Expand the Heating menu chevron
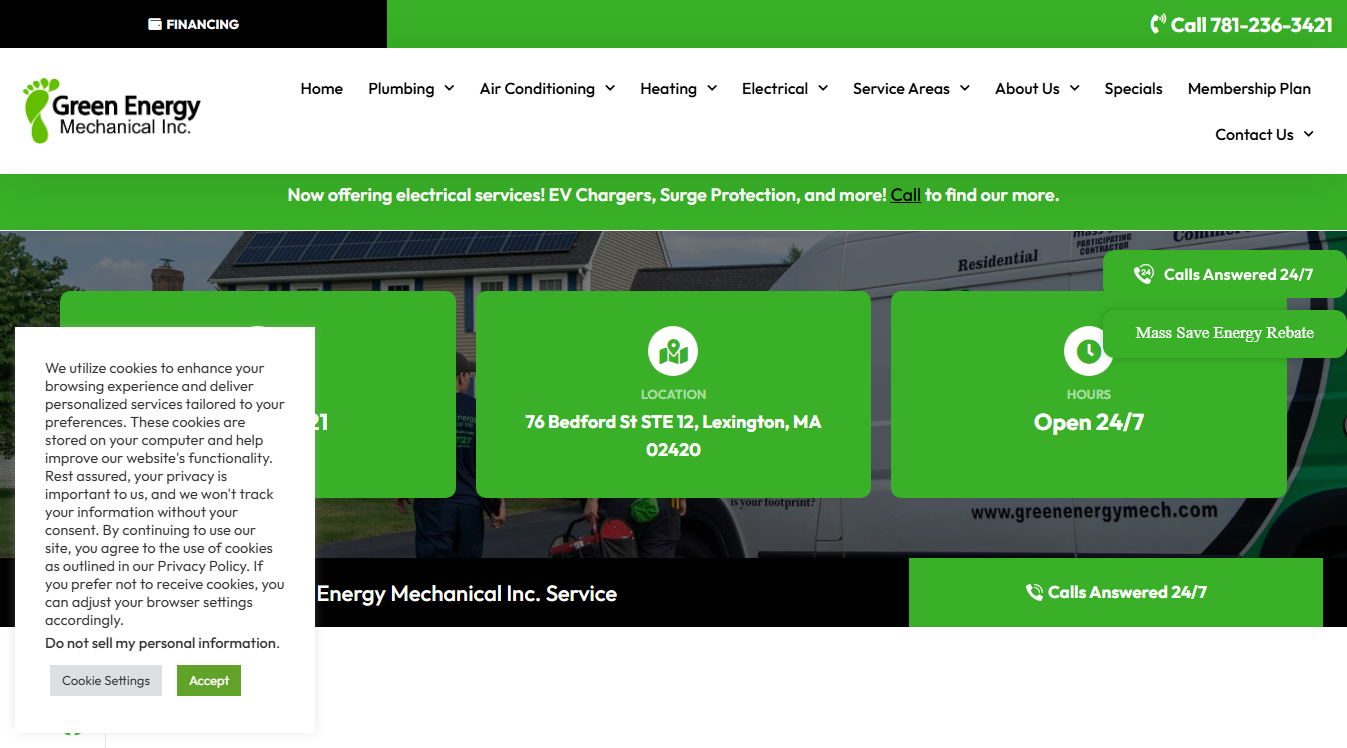The image size is (1347, 748). (712, 88)
